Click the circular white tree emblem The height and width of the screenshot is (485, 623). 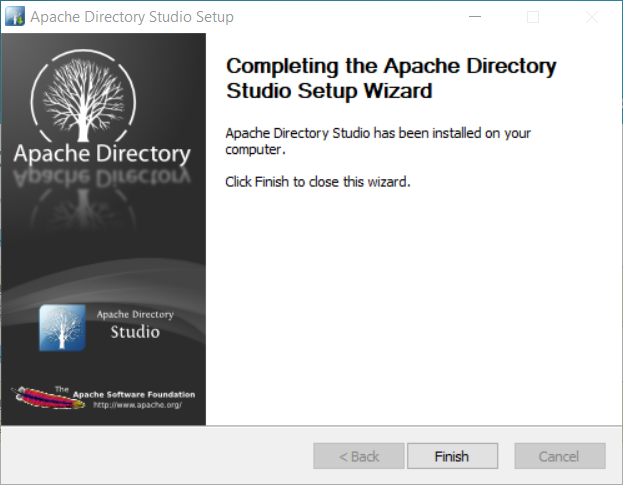click(x=83, y=95)
